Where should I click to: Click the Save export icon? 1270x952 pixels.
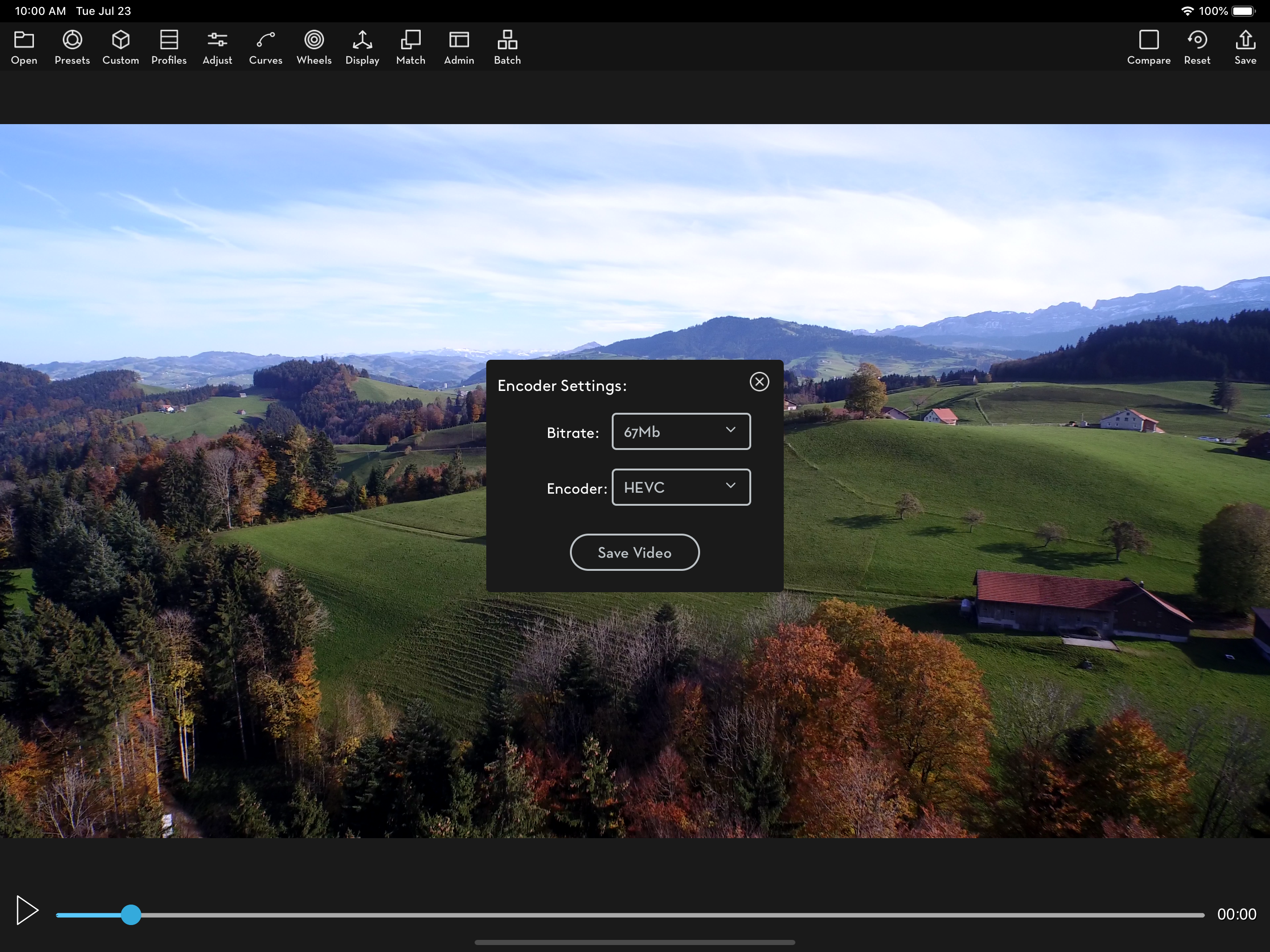coord(1245,47)
